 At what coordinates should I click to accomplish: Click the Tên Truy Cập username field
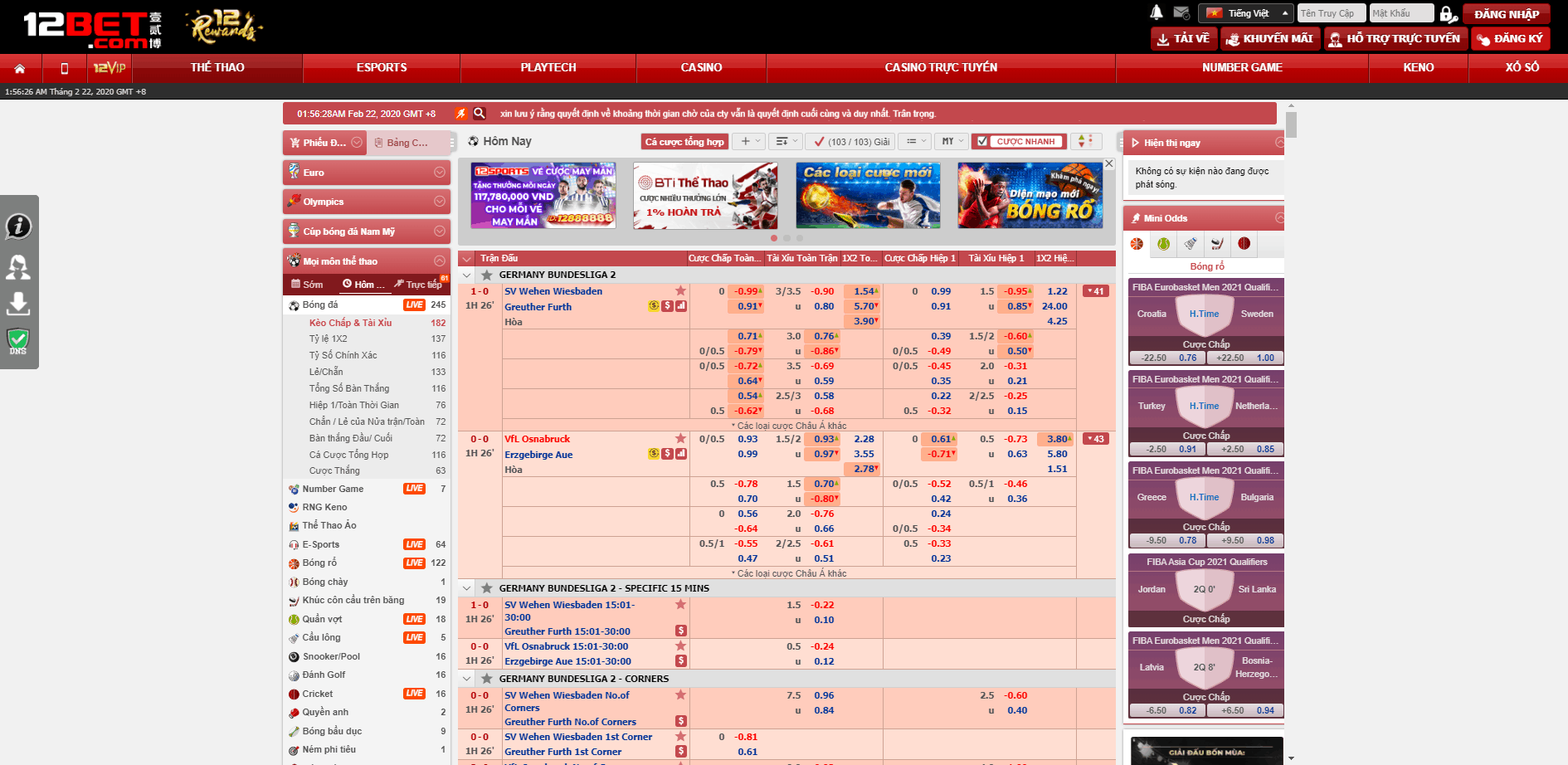click(1332, 13)
